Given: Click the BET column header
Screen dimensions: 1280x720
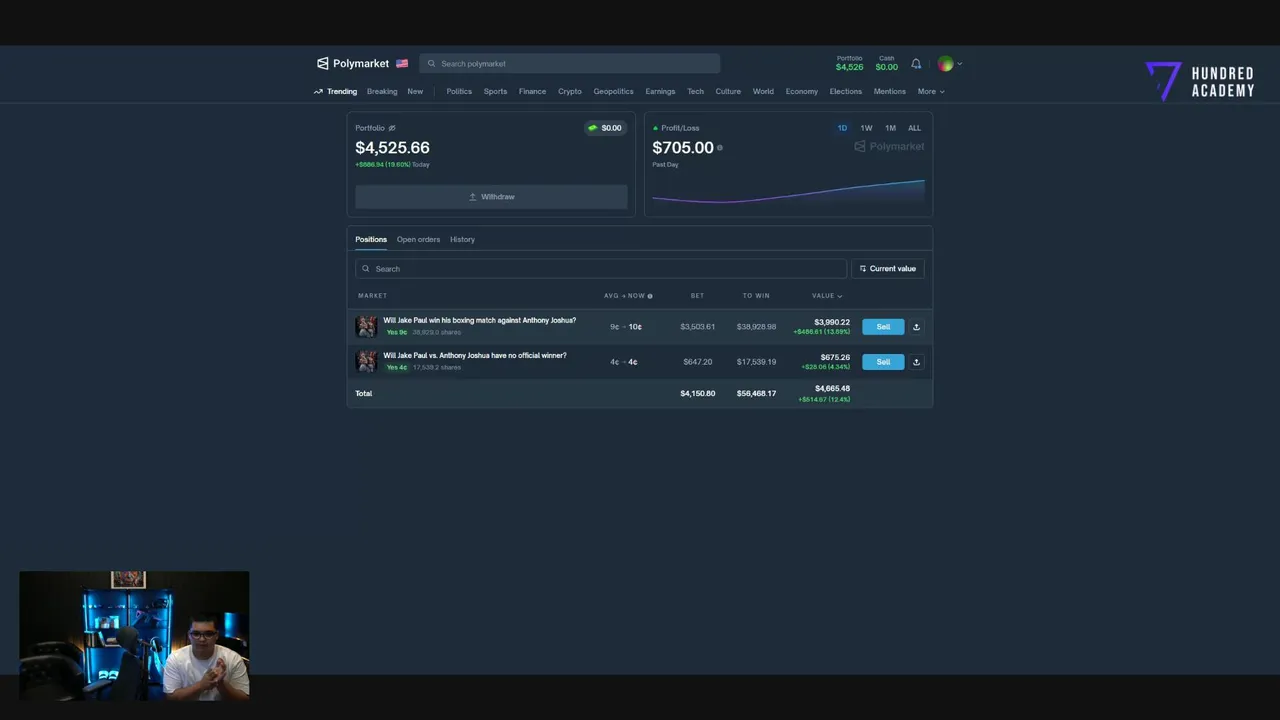Looking at the screenshot, I should pyautogui.click(x=697, y=296).
